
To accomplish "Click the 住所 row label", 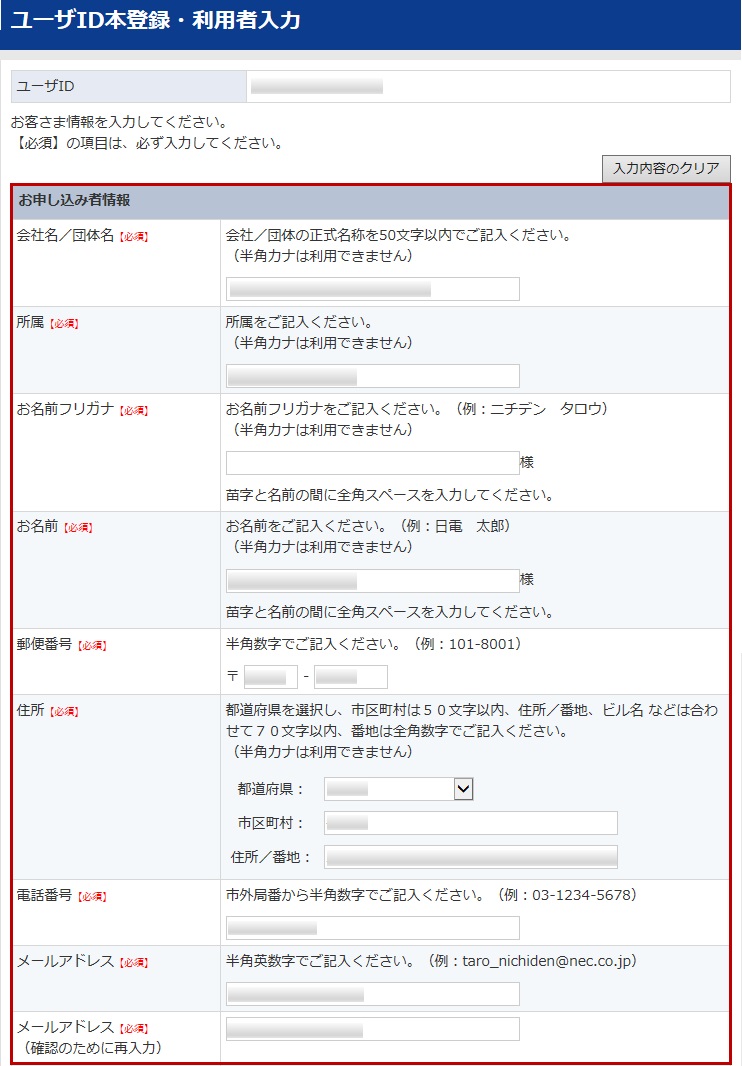I will [x=30, y=710].
